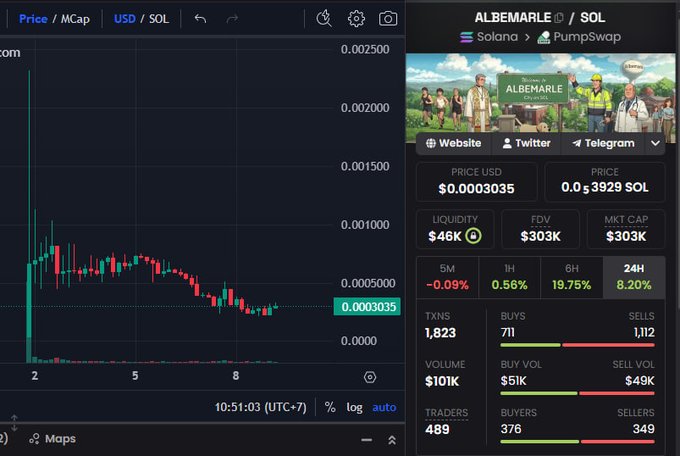Click the buy vol versus sell vol bar
Viewport: 680px width, 456px height.
(577, 394)
